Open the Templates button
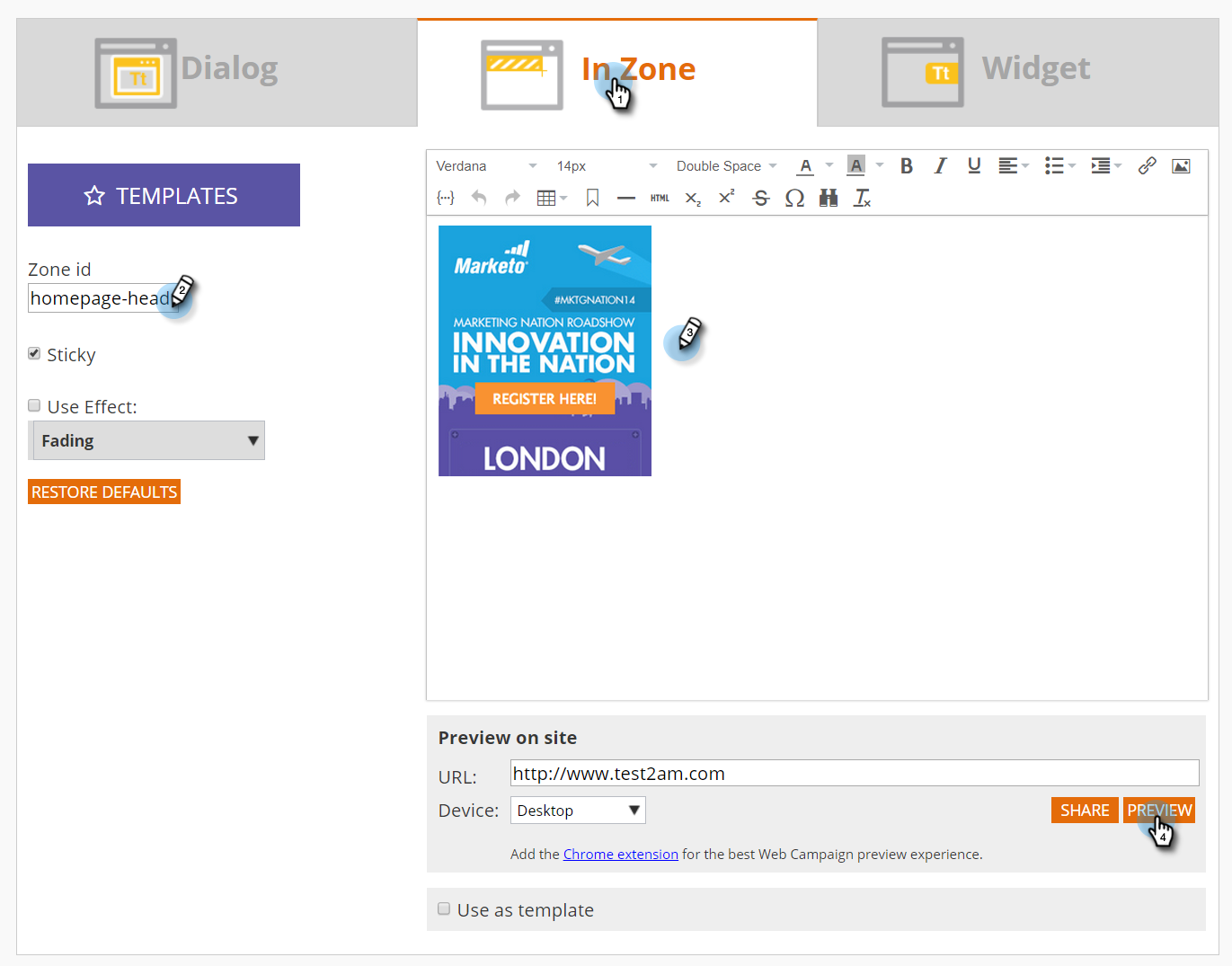 coord(164,195)
